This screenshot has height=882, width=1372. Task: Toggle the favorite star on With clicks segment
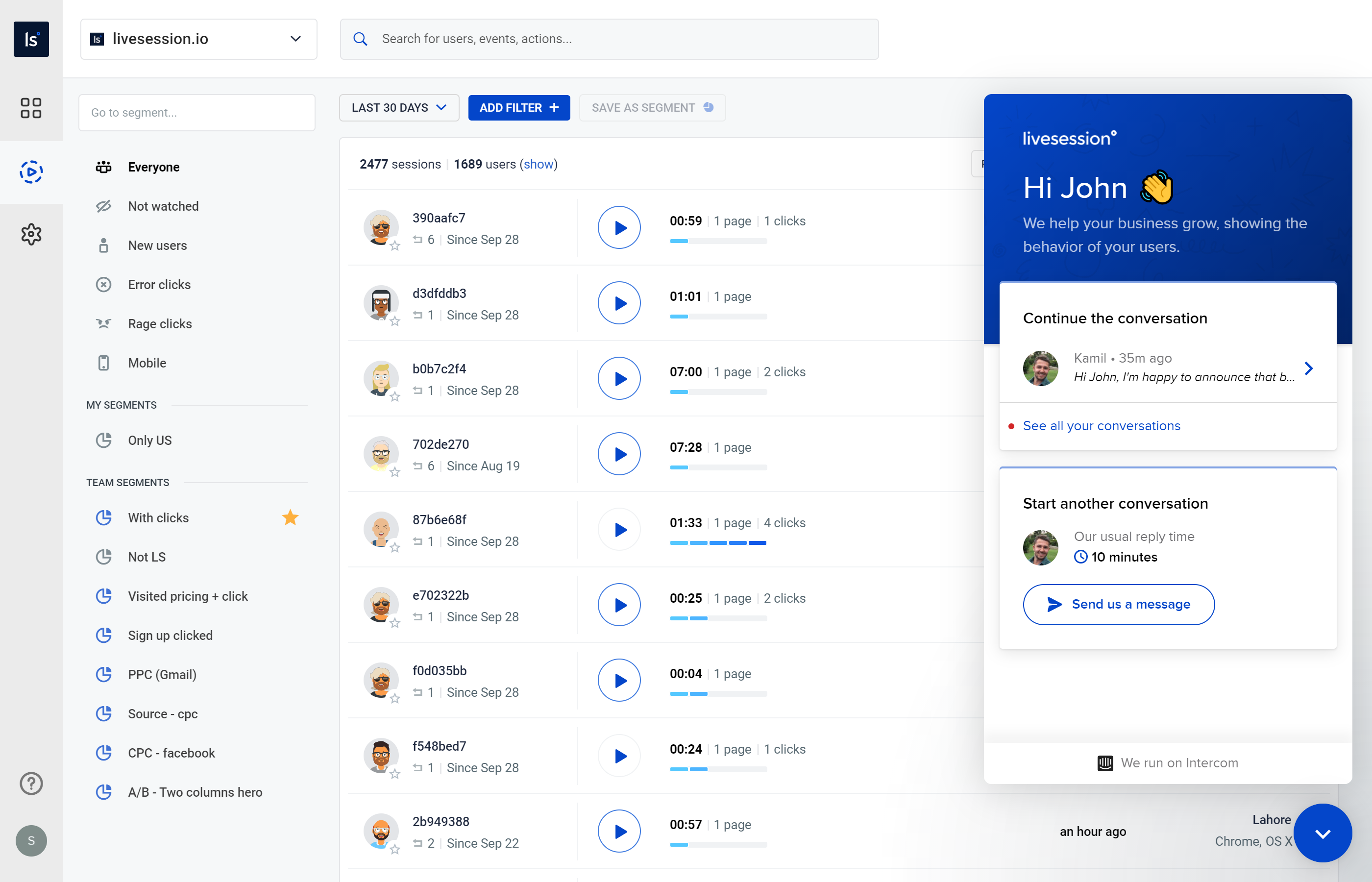[x=290, y=517]
